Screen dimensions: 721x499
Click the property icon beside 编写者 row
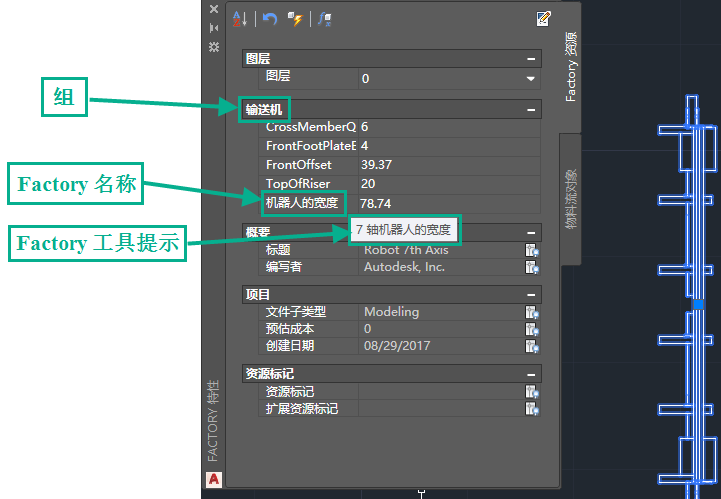pyautogui.click(x=532, y=267)
